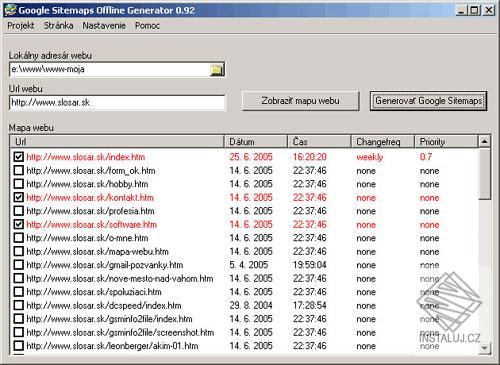Open the Nastavenie menu
500x365 pixels.
(104, 26)
